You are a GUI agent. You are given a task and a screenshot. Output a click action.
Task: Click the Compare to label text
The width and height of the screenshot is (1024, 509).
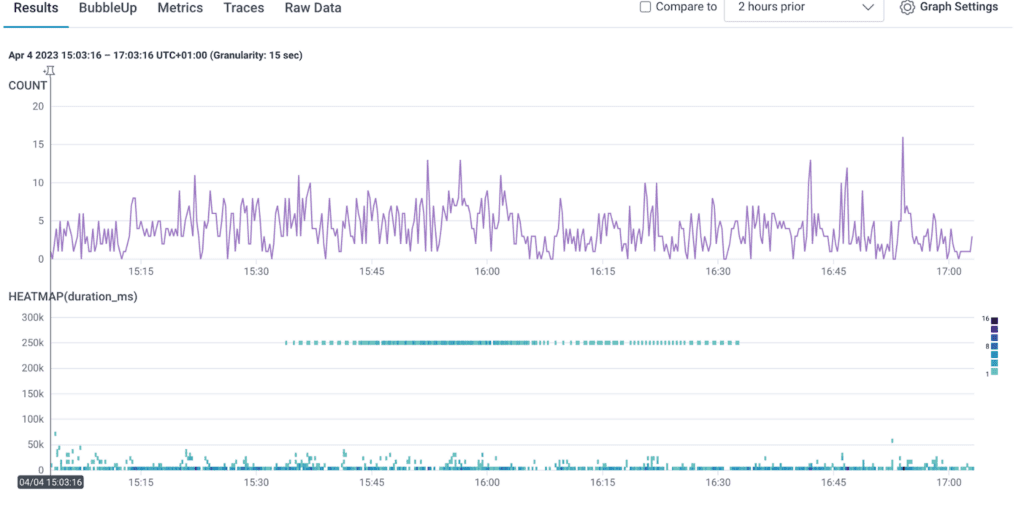pyautogui.click(x=686, y=7)
